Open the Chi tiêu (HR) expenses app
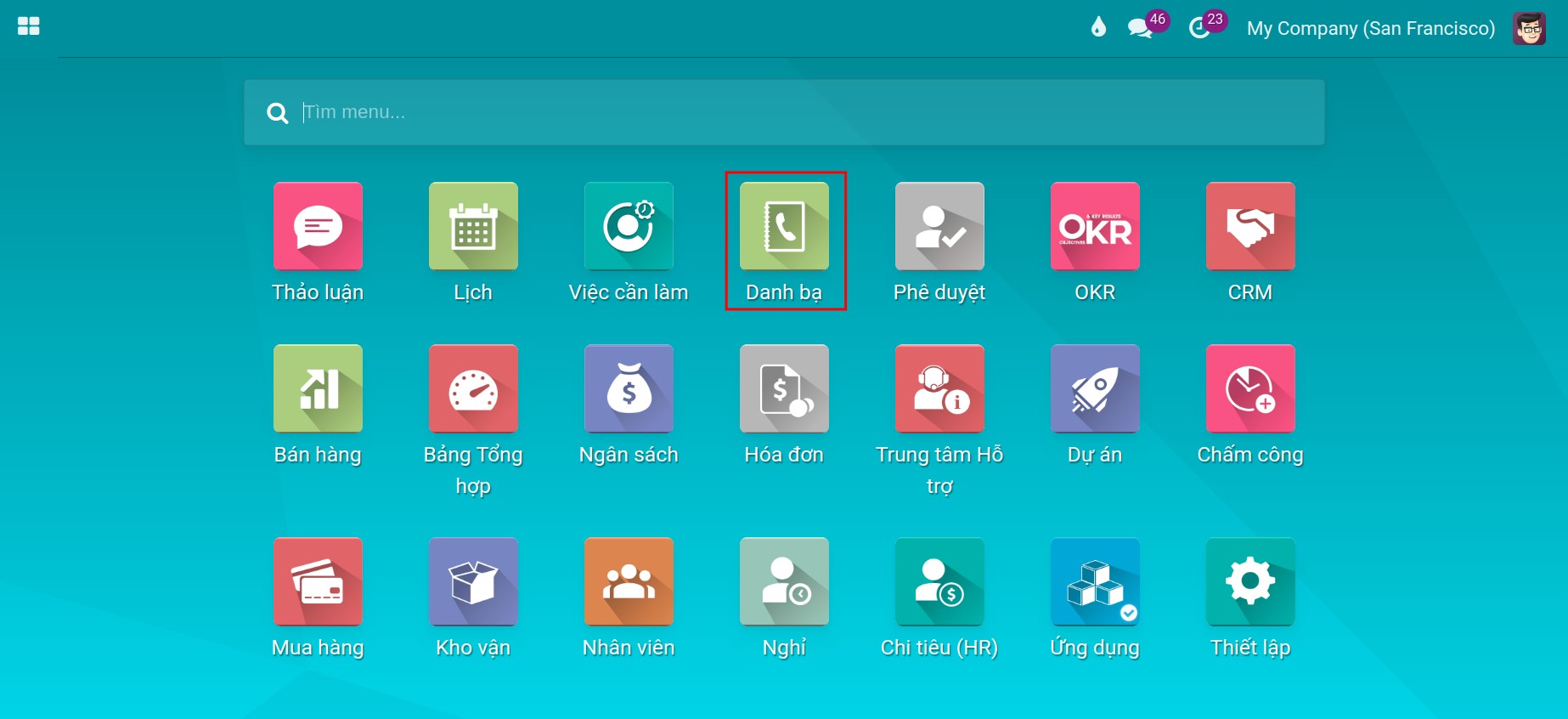 [939, 581]
